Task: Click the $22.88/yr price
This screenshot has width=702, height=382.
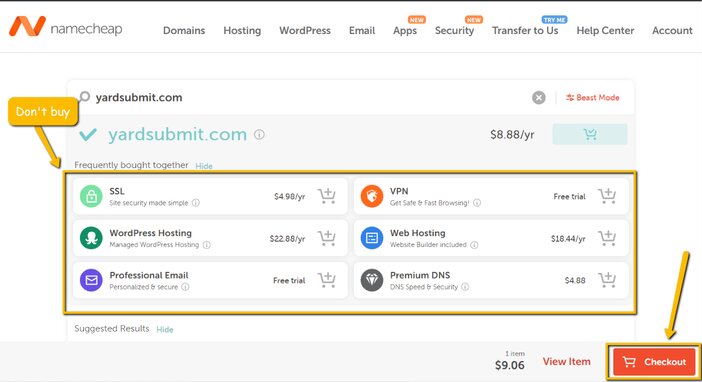Action: (x=287, y=239)
